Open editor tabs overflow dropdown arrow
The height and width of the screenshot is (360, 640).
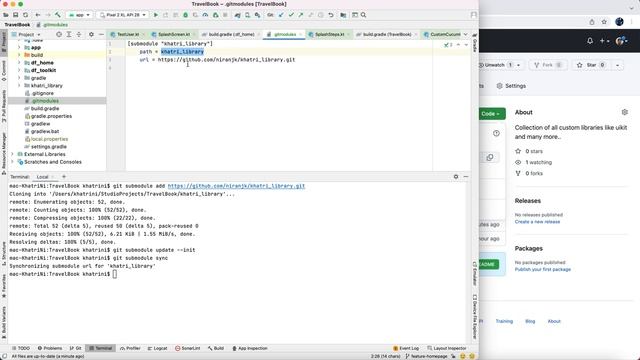(x=465, y=34)
